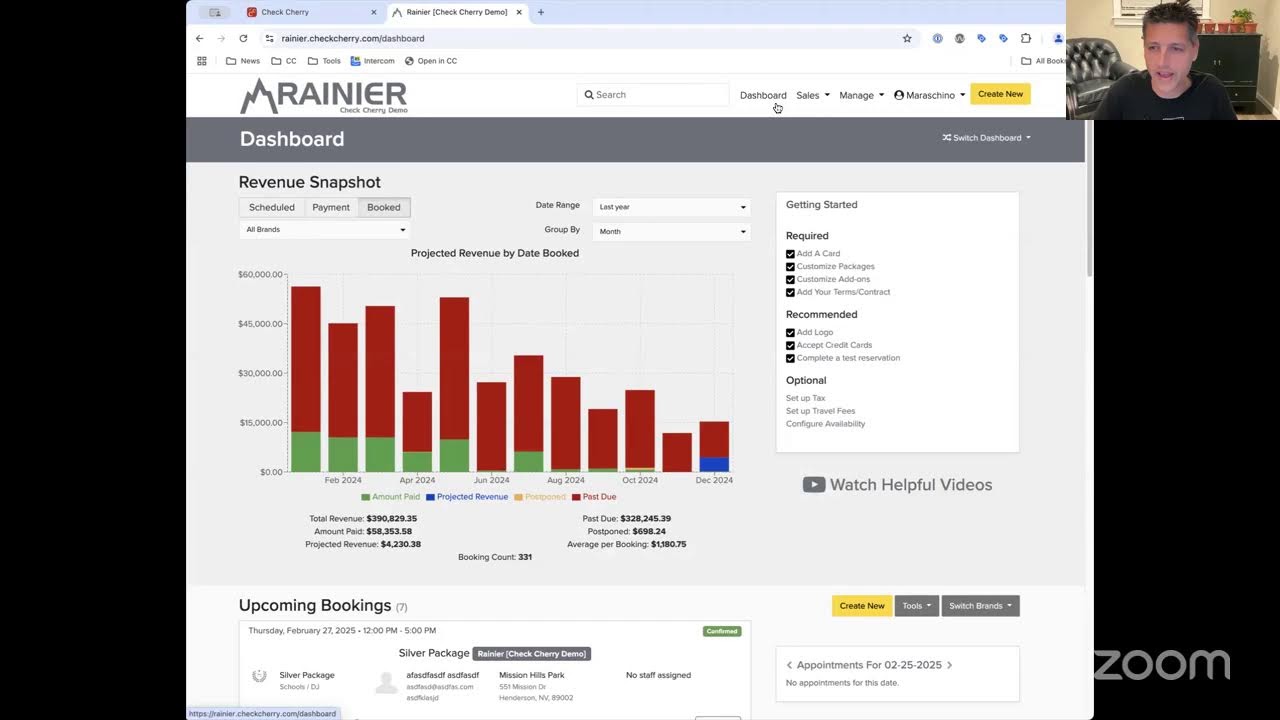Toggle Past Due legend swatch

point(576,497)
